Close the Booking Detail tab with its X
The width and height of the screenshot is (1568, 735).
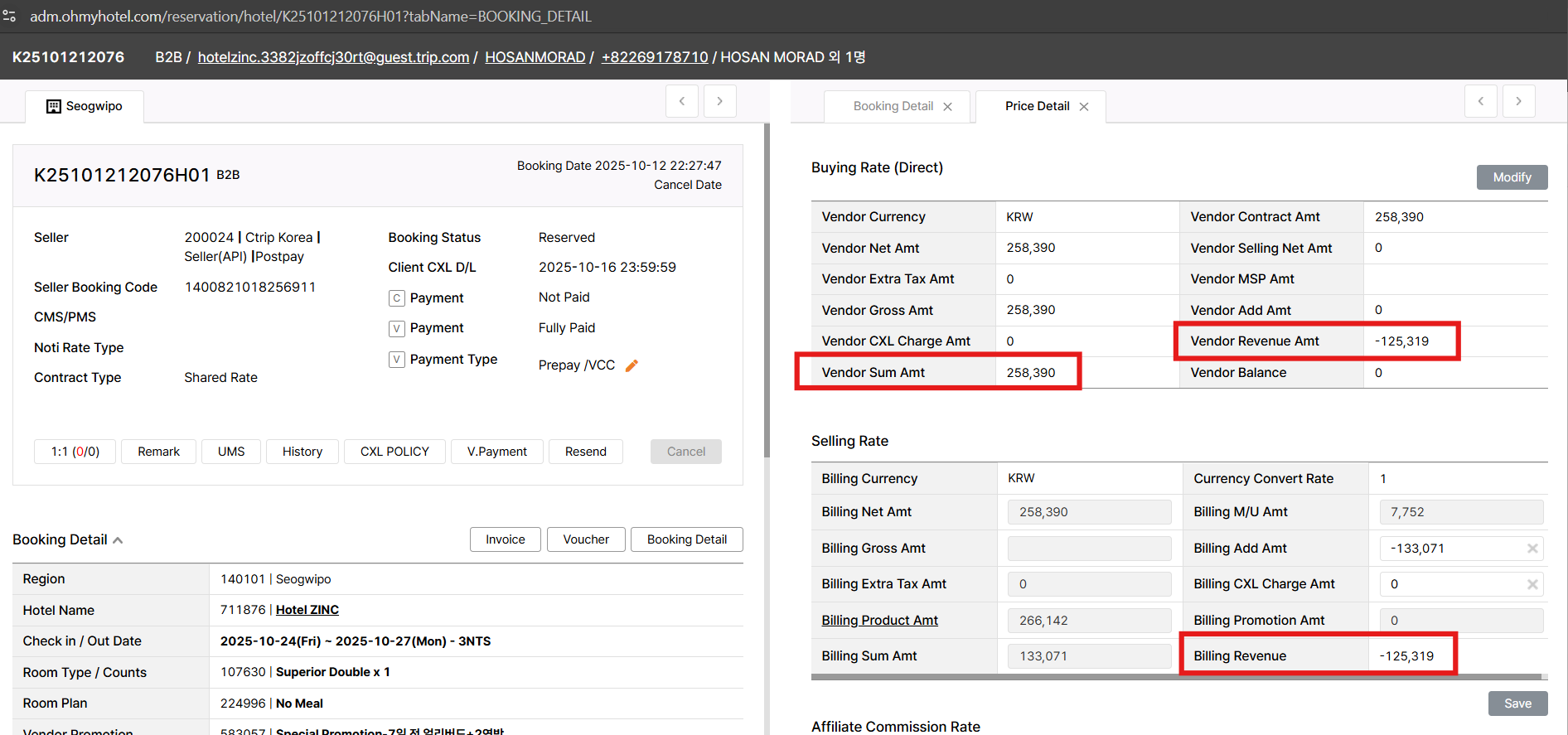947,107
